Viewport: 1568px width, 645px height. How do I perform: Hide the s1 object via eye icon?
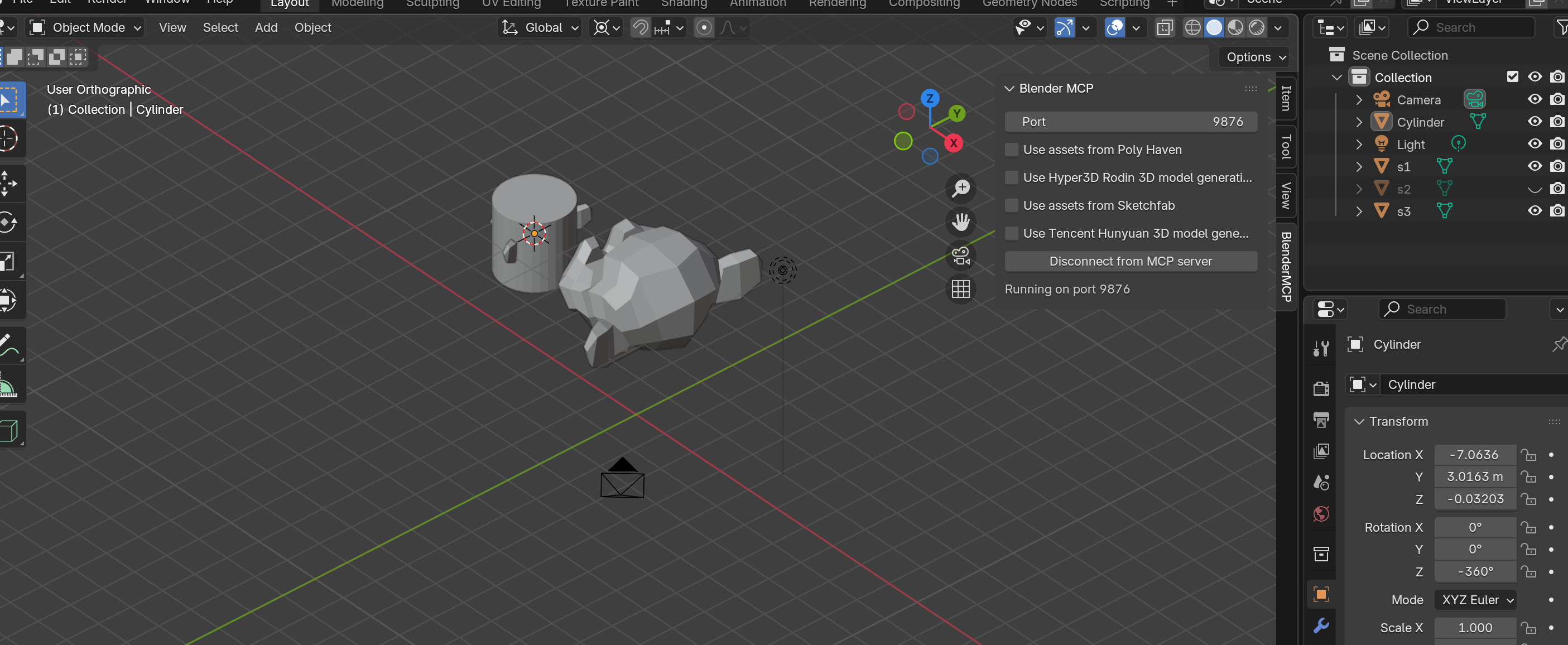[x=1535, y=166]
